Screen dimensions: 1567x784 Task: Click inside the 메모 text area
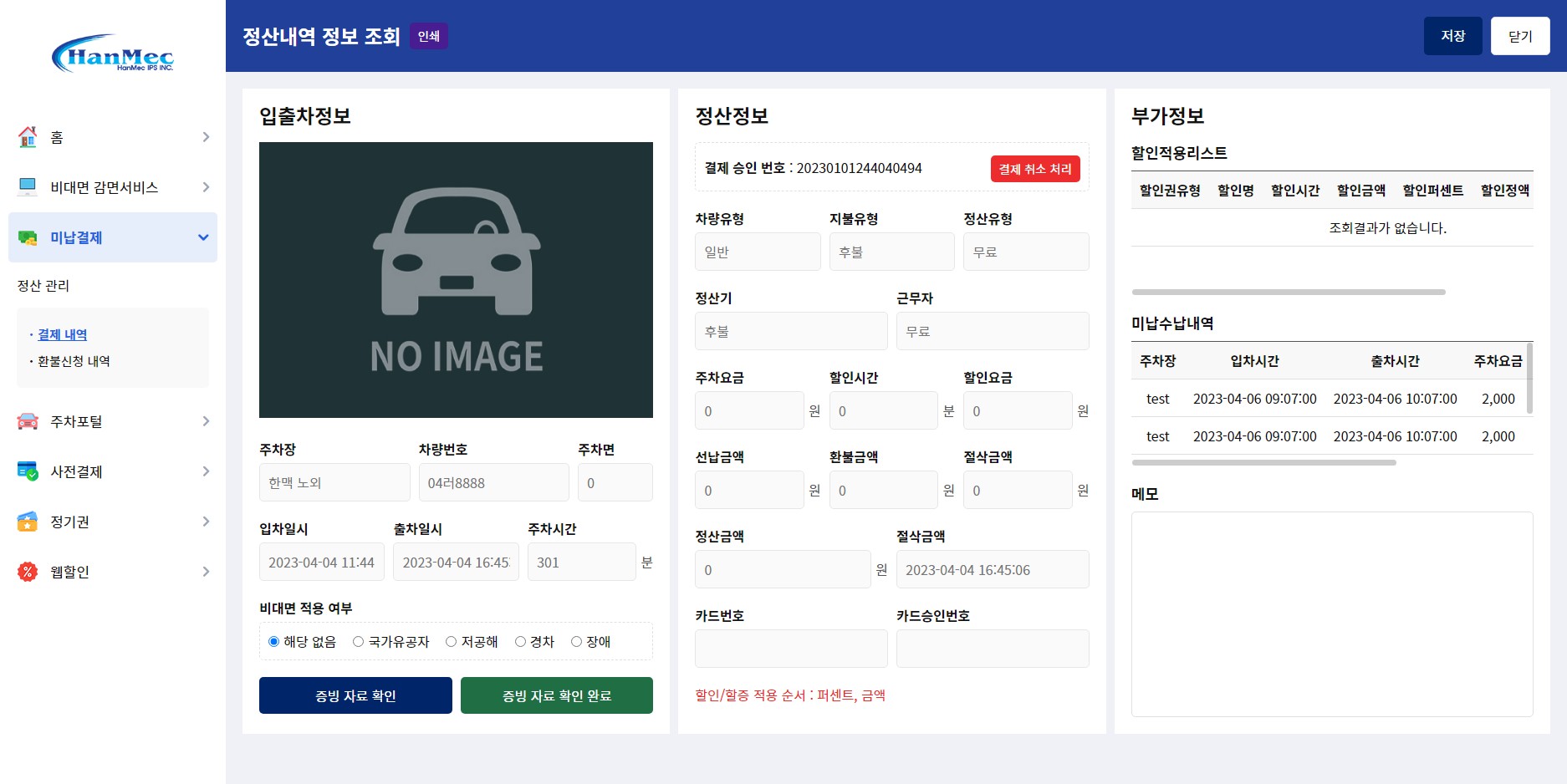click(x=1331, y=616)
